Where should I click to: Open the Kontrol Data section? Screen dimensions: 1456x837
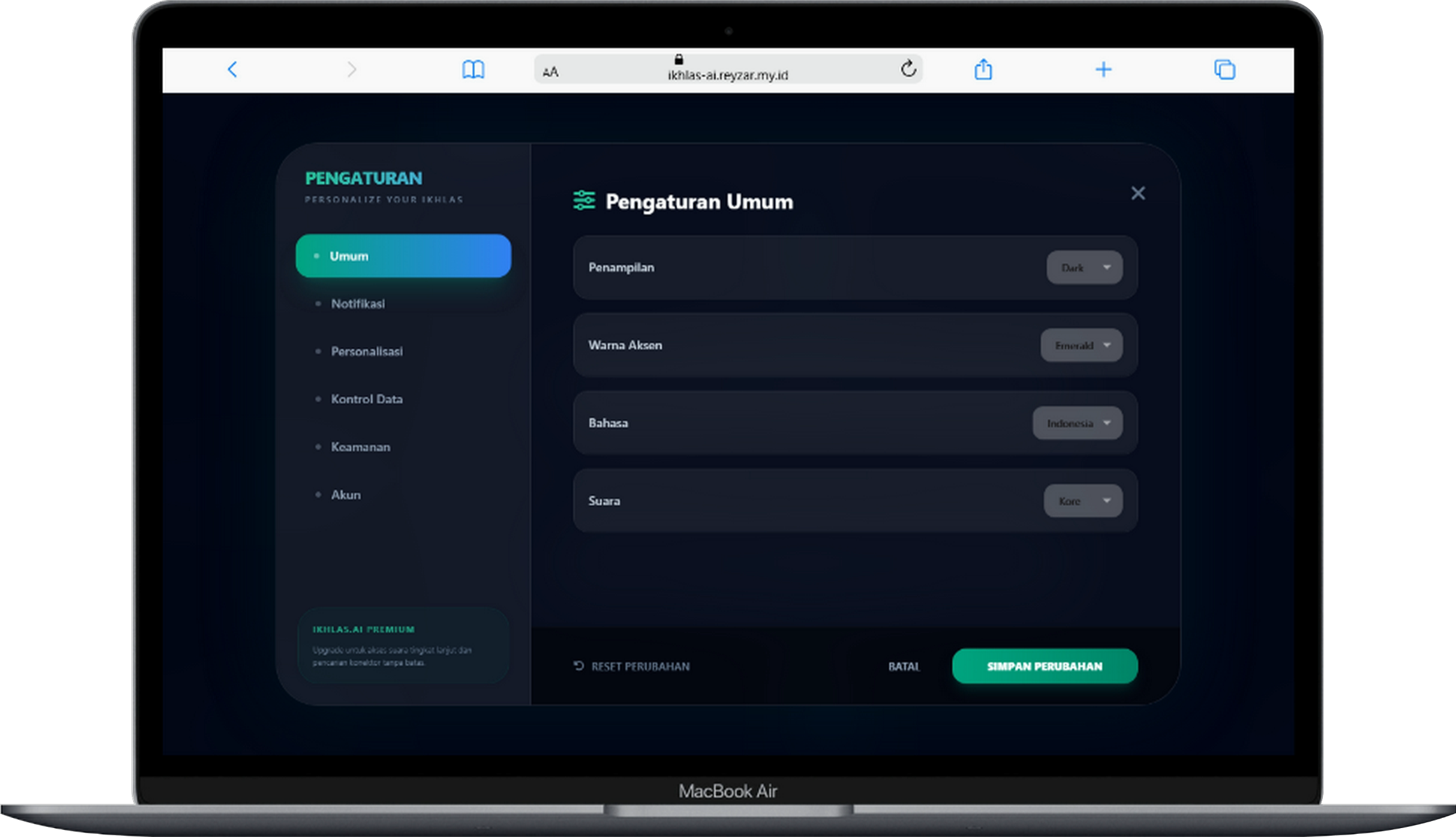point(366,399)
